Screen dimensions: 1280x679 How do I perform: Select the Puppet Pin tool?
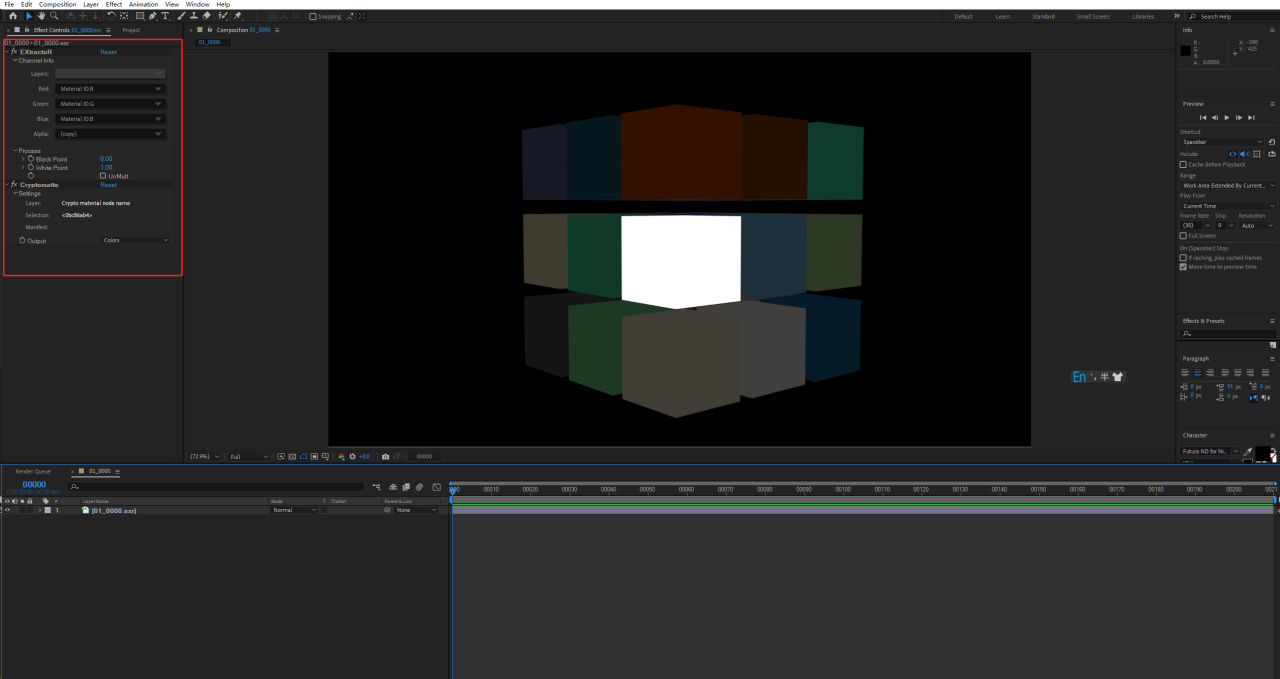pyautogui.click(x=237, y=16)
